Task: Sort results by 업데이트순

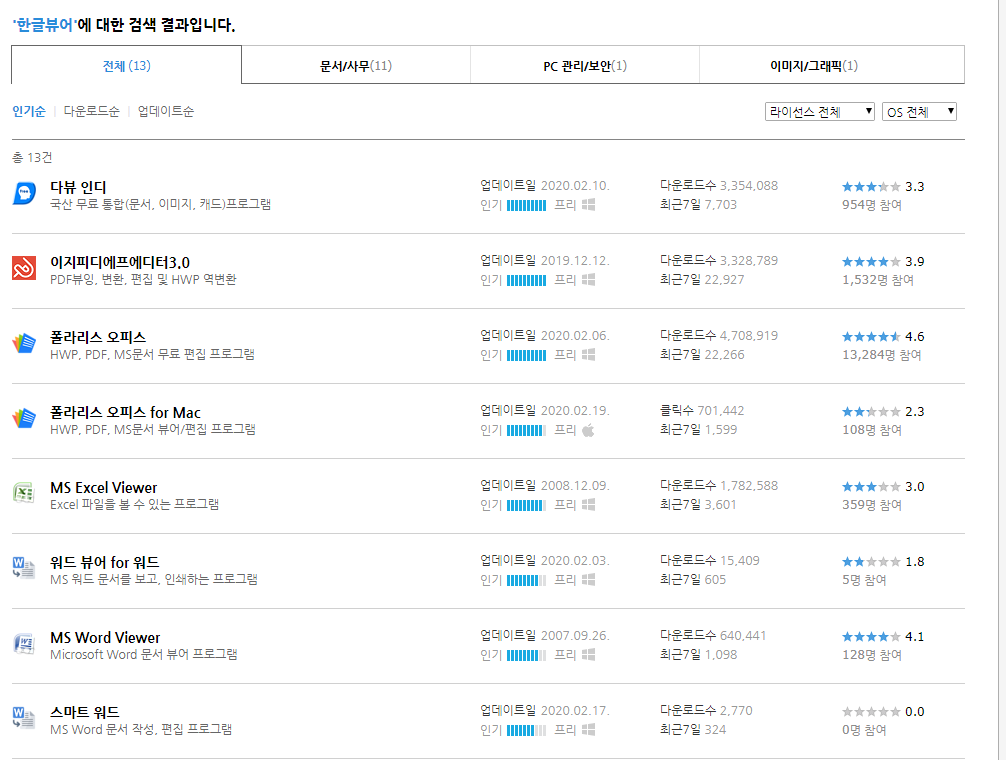Action: pyautogui.click(x=166, y=112)
